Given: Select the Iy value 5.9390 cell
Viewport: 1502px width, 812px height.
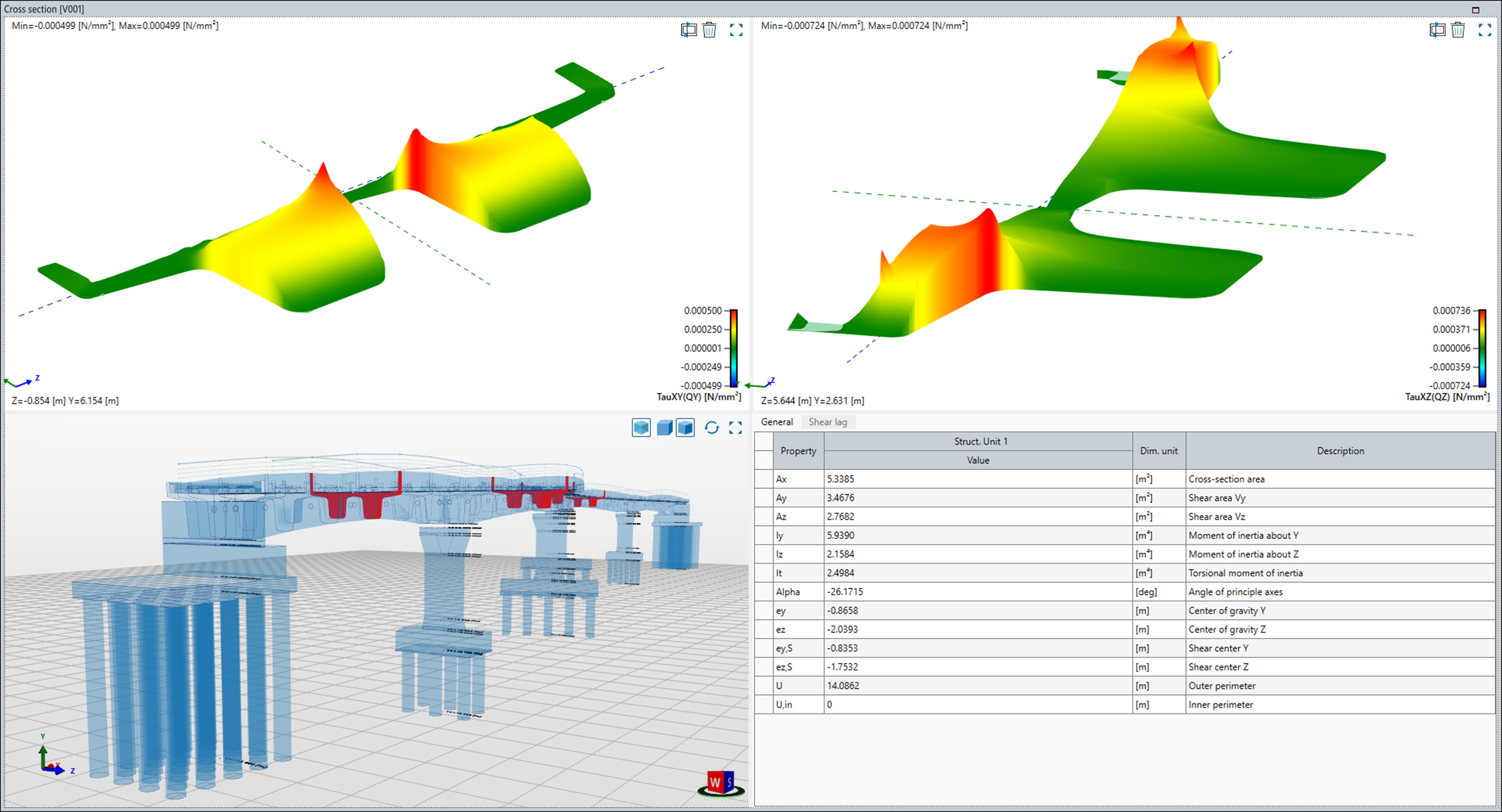Looking at the screenshot, I should 978,535.
